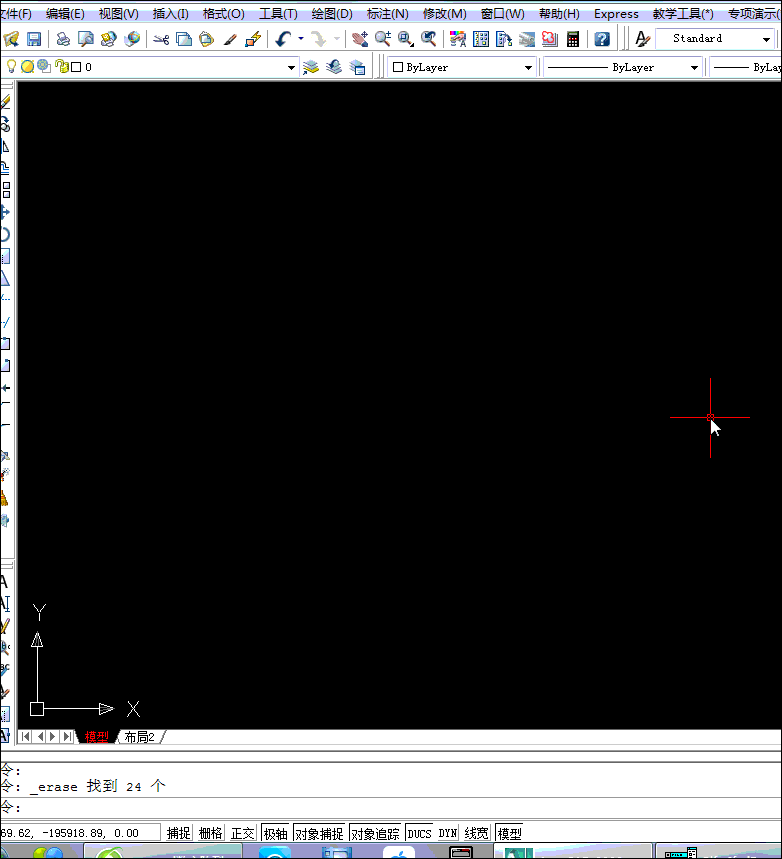The width and height of the screenshot is (782, 859).
Task: Click the Zoom Realtime magnifier icon
Action: (383, 39)
